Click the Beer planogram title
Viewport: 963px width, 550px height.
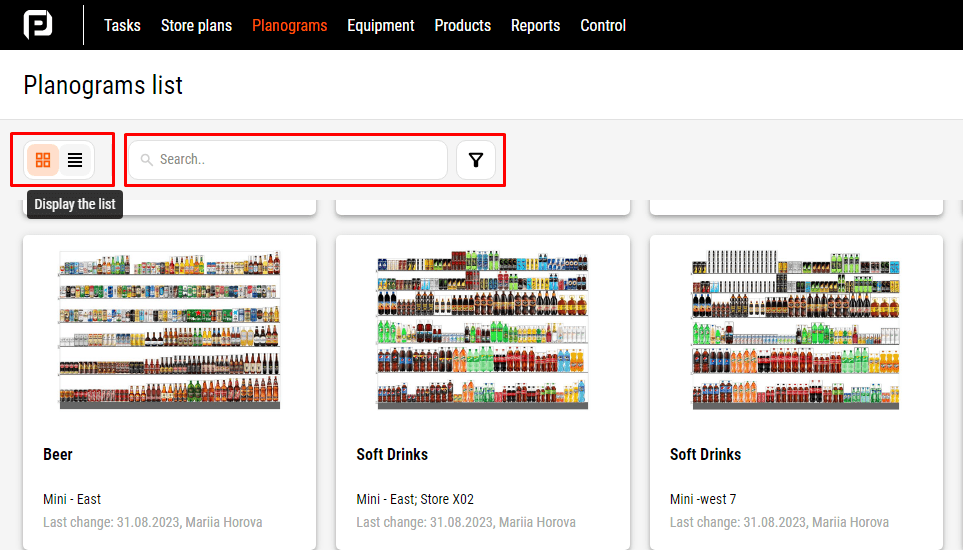coord(58,454)
